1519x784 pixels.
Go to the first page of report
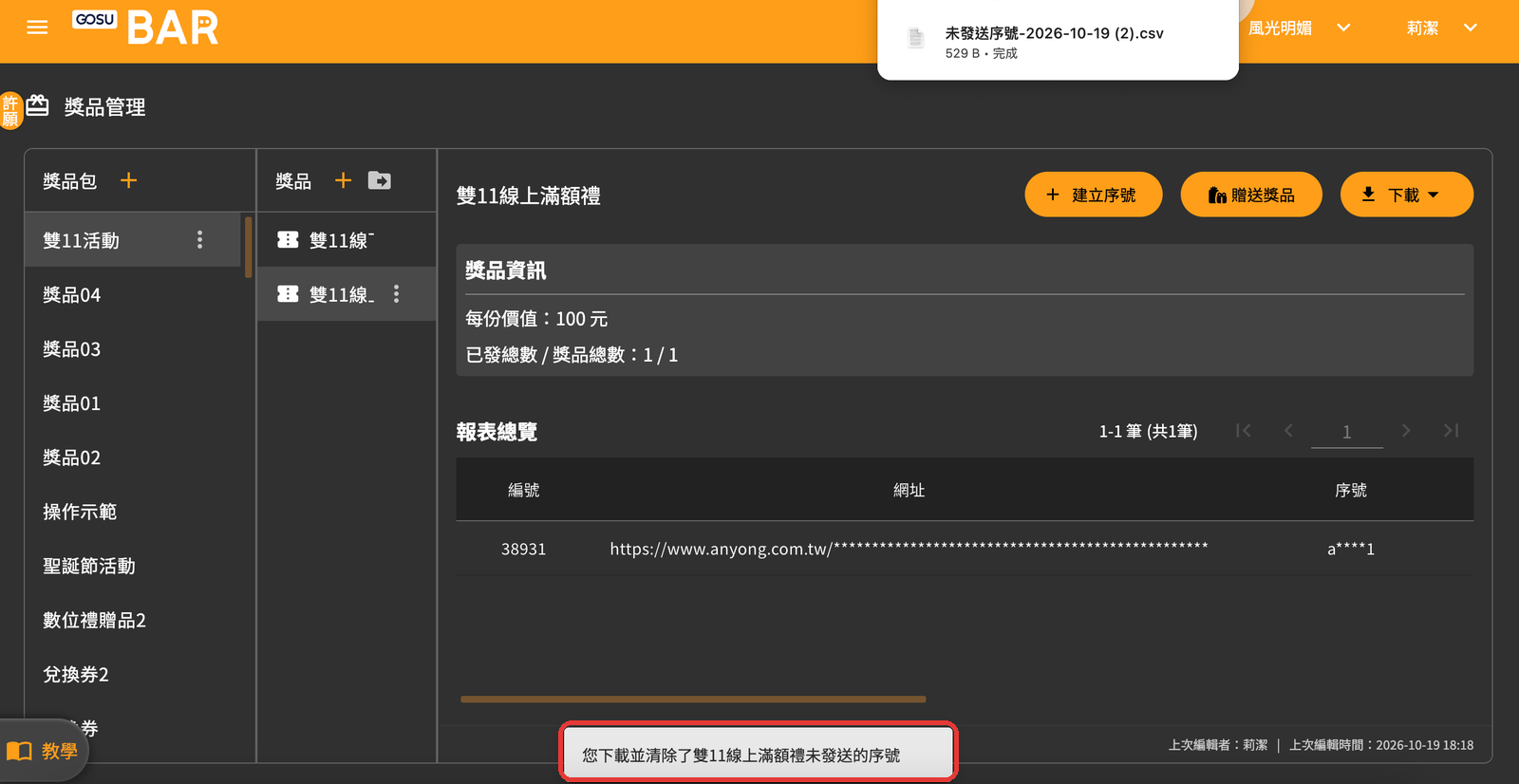pyautogui.click(x=1243, y=431)
